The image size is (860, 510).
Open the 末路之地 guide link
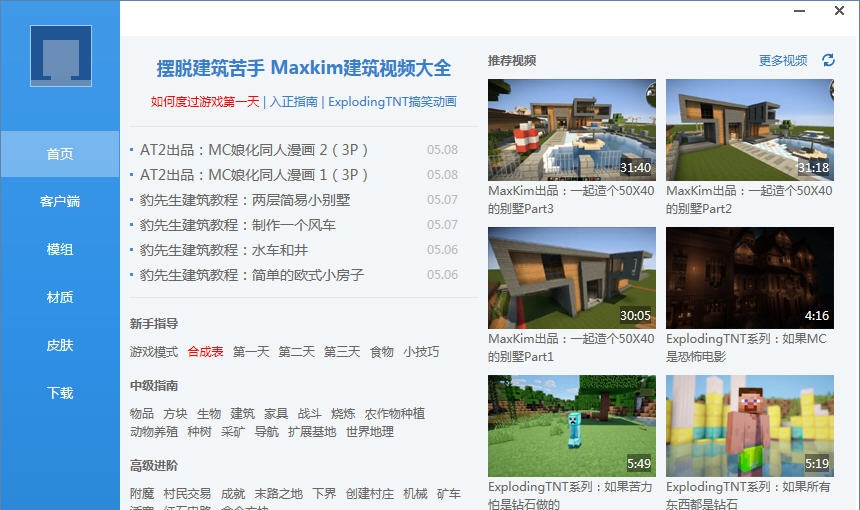[x=279, y=494]
